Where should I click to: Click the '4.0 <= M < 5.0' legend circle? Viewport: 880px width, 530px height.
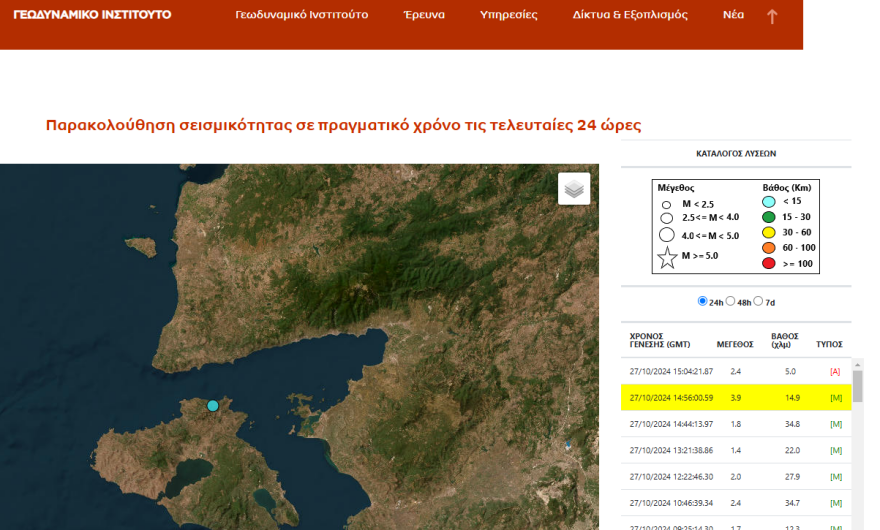tap(666, 235)
